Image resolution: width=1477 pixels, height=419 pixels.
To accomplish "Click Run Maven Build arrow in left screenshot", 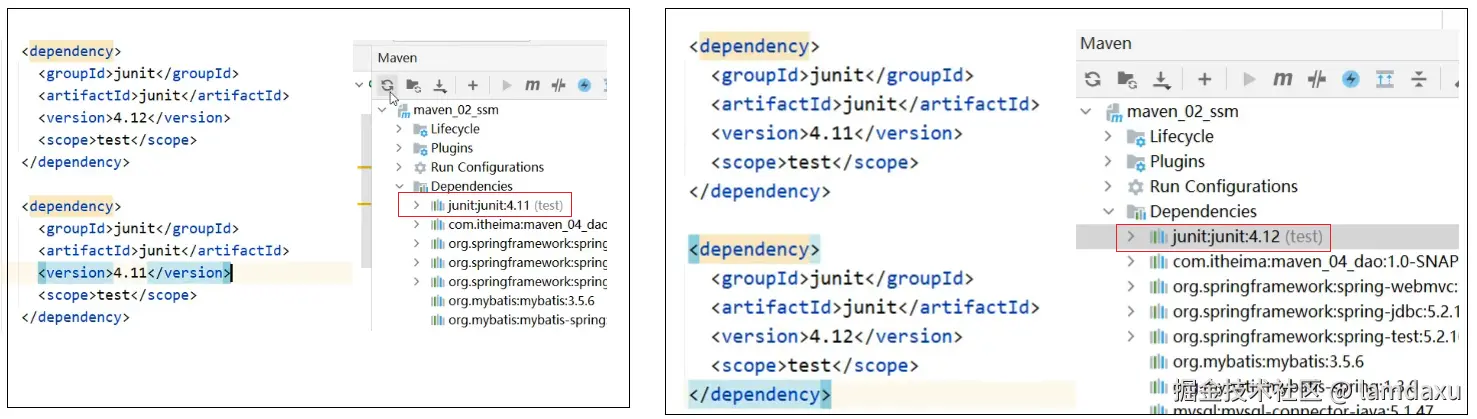I will point(507,85).
